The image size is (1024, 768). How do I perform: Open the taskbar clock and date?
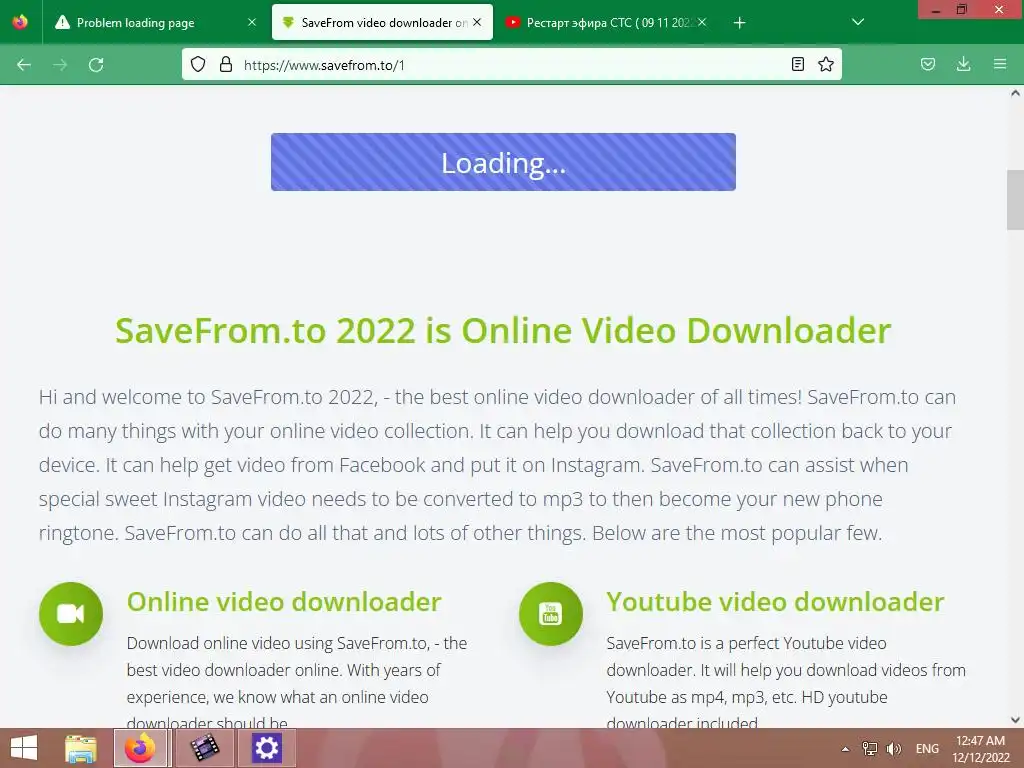coord(980,749)
